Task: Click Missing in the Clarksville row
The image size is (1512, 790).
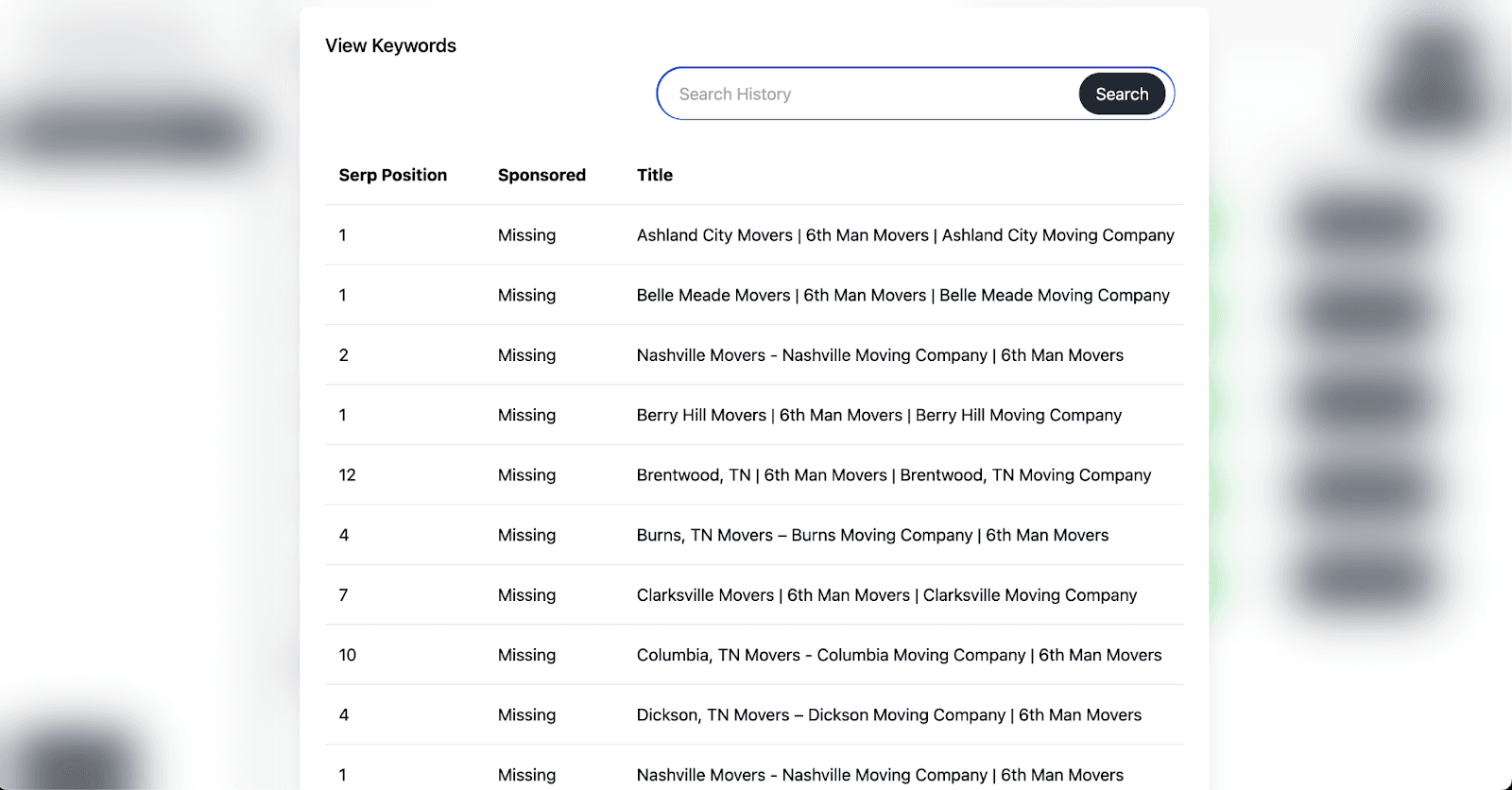Action: tap(526, 595)
